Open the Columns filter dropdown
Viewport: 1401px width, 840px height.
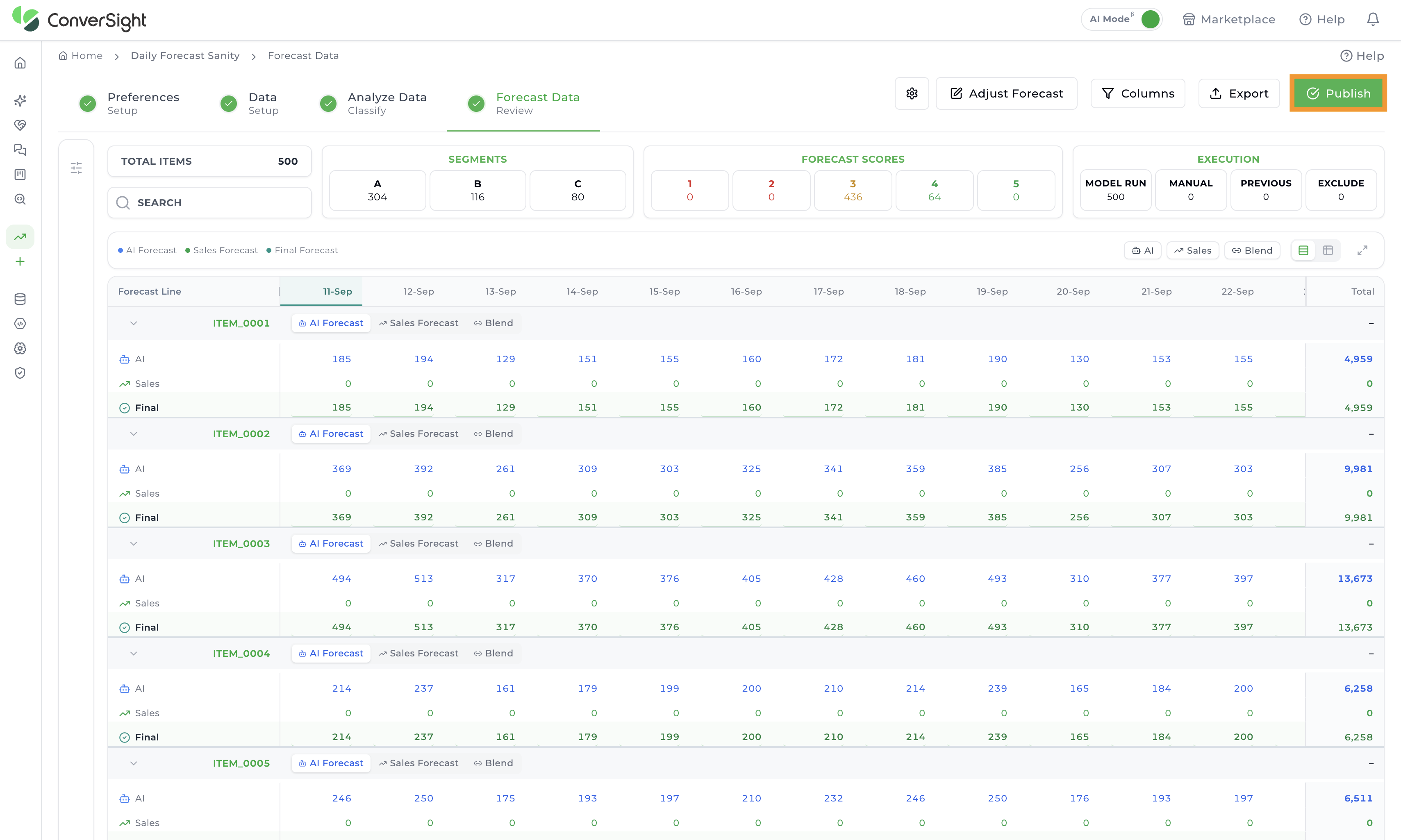point(1138,93)
